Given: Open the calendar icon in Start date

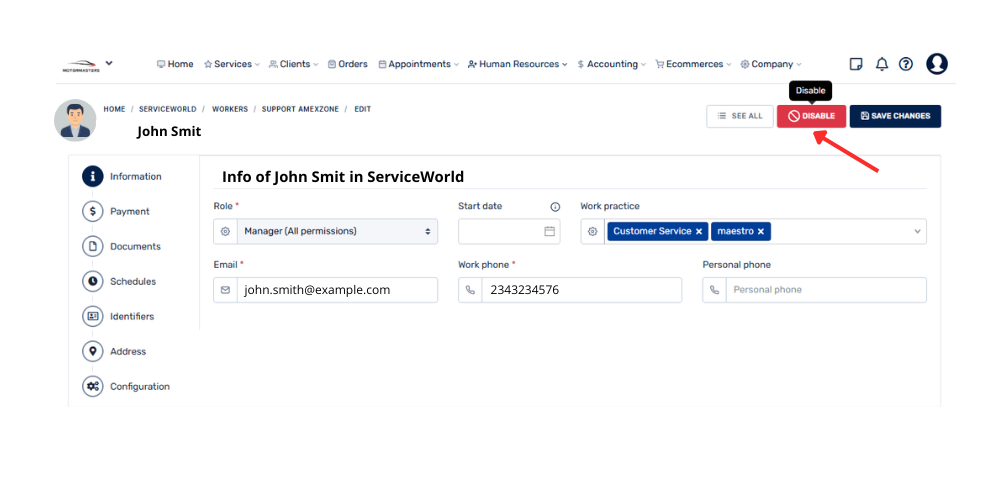Looking at the screenshot, I should click(549, 231).
